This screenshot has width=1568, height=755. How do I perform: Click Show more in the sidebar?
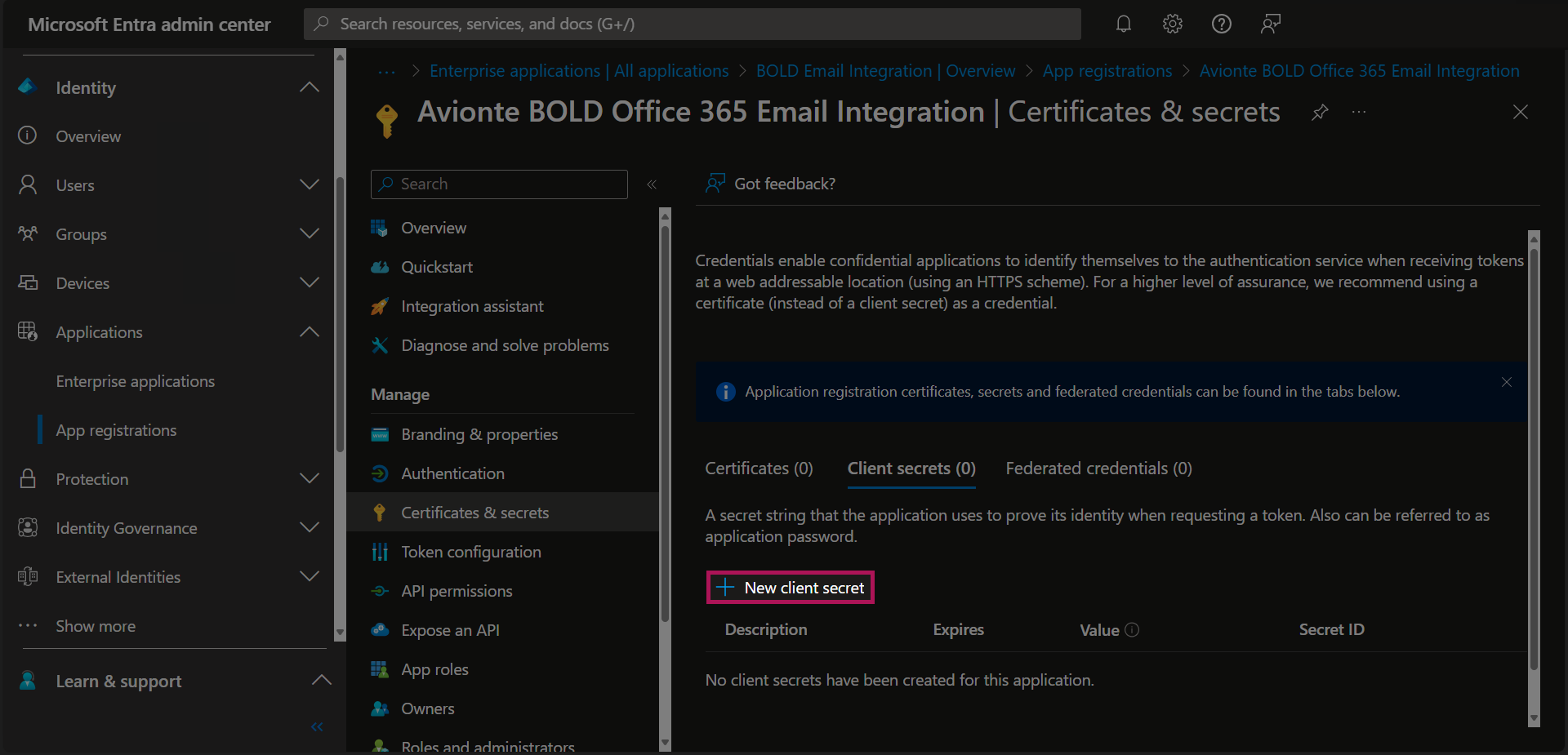coord(96,626)
